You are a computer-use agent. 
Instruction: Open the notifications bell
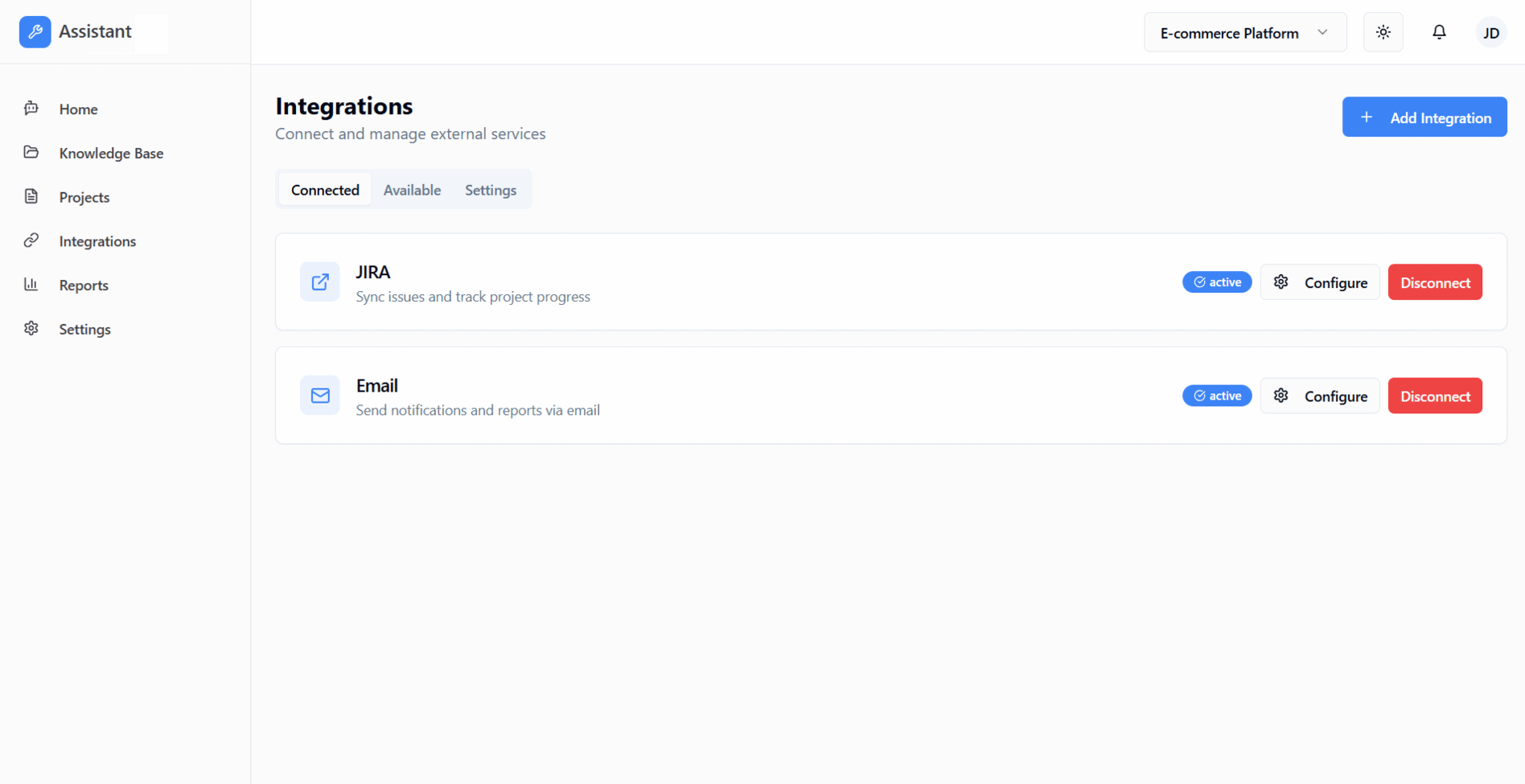[1439, 32]
